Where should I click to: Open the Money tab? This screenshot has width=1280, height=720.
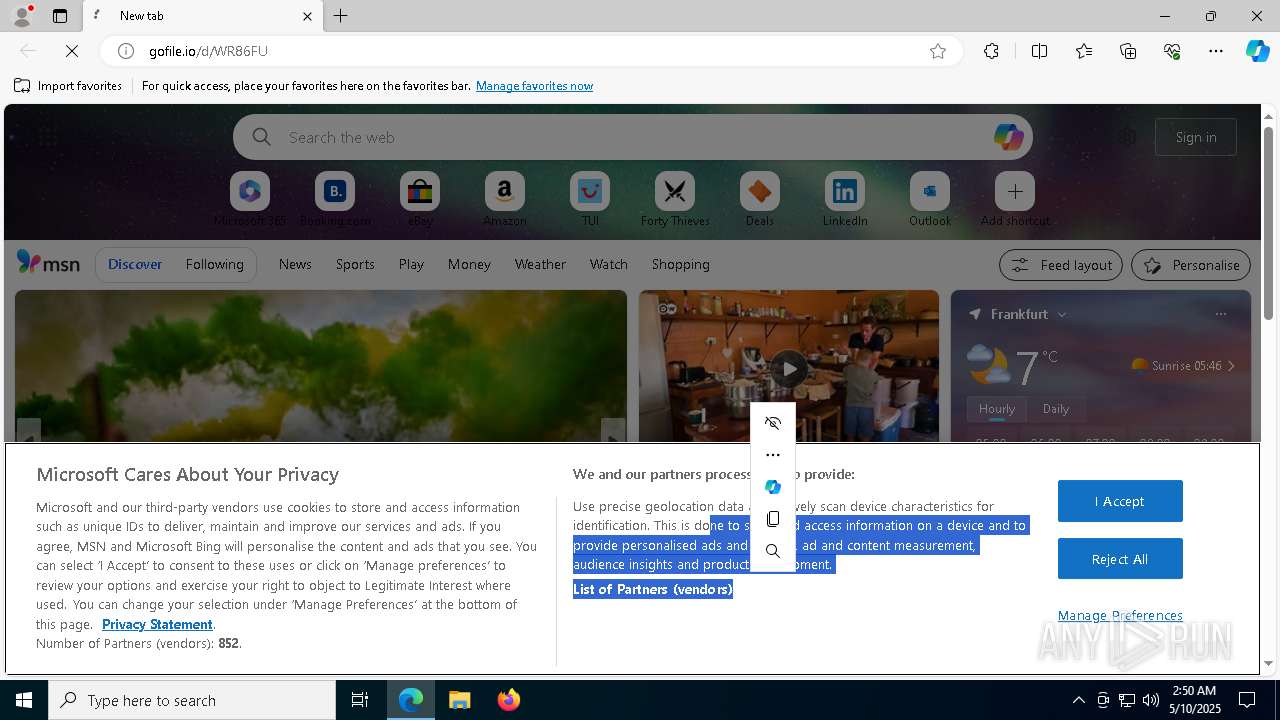pos(469,264)
